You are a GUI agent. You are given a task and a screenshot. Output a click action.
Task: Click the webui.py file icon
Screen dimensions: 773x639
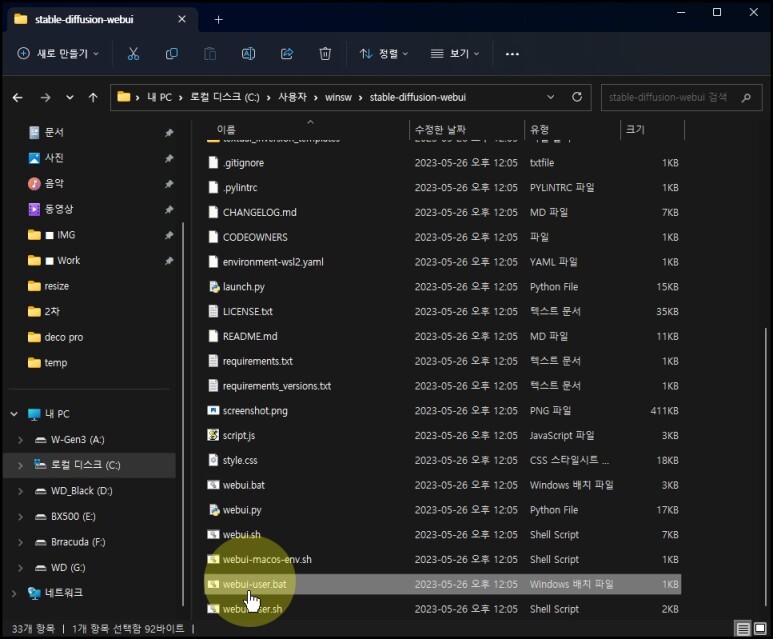(x=213, y=509)
